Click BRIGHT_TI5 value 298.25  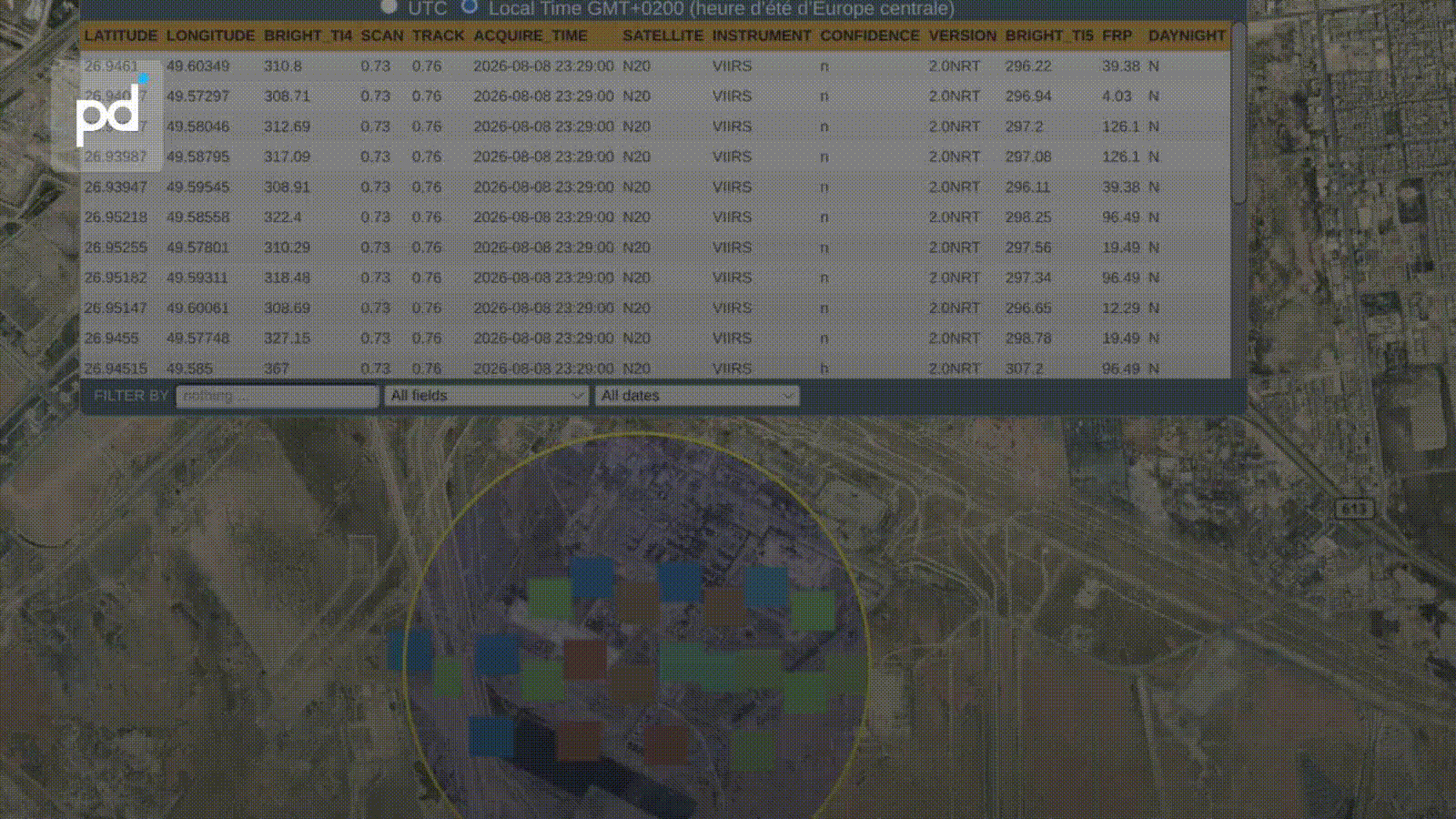coord(1028,217)
